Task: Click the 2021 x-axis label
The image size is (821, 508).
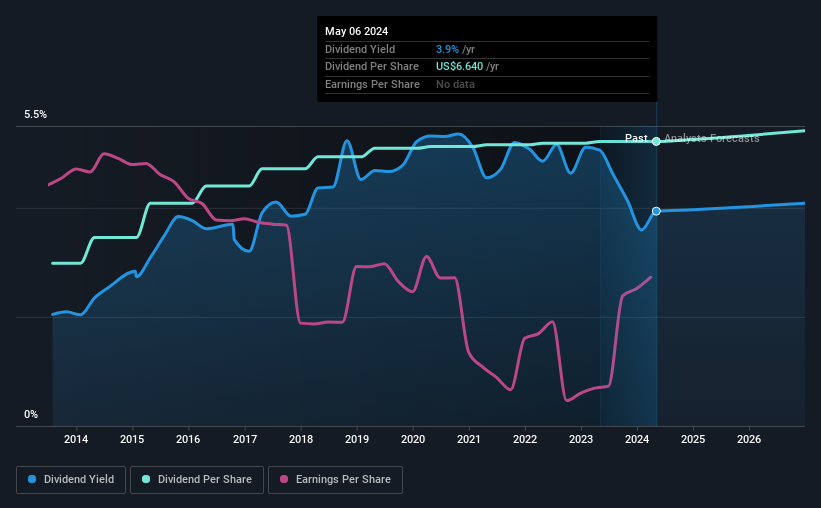Action: point(469,439)
